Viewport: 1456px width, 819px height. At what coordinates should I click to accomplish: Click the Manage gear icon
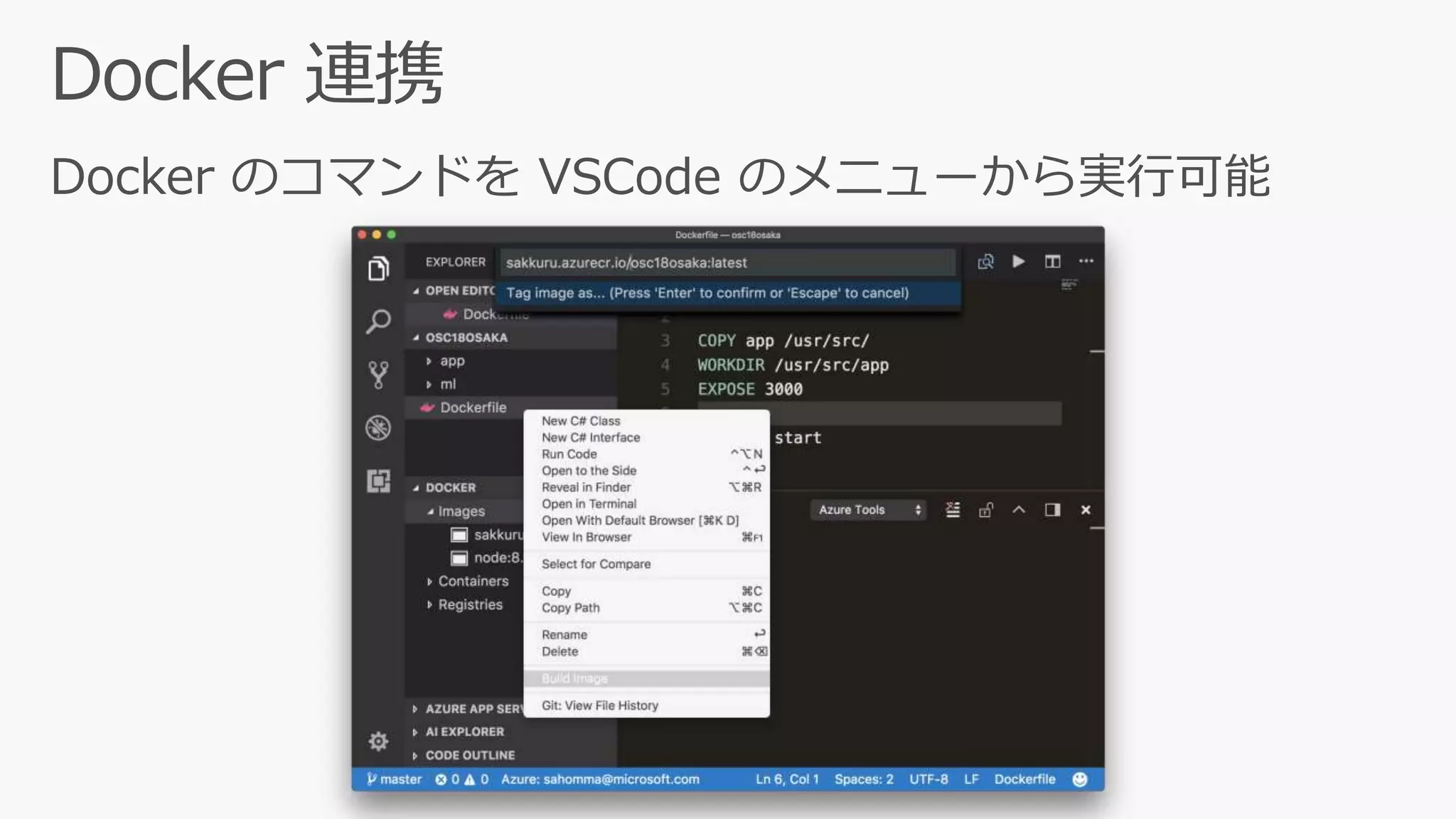point(378,742)
